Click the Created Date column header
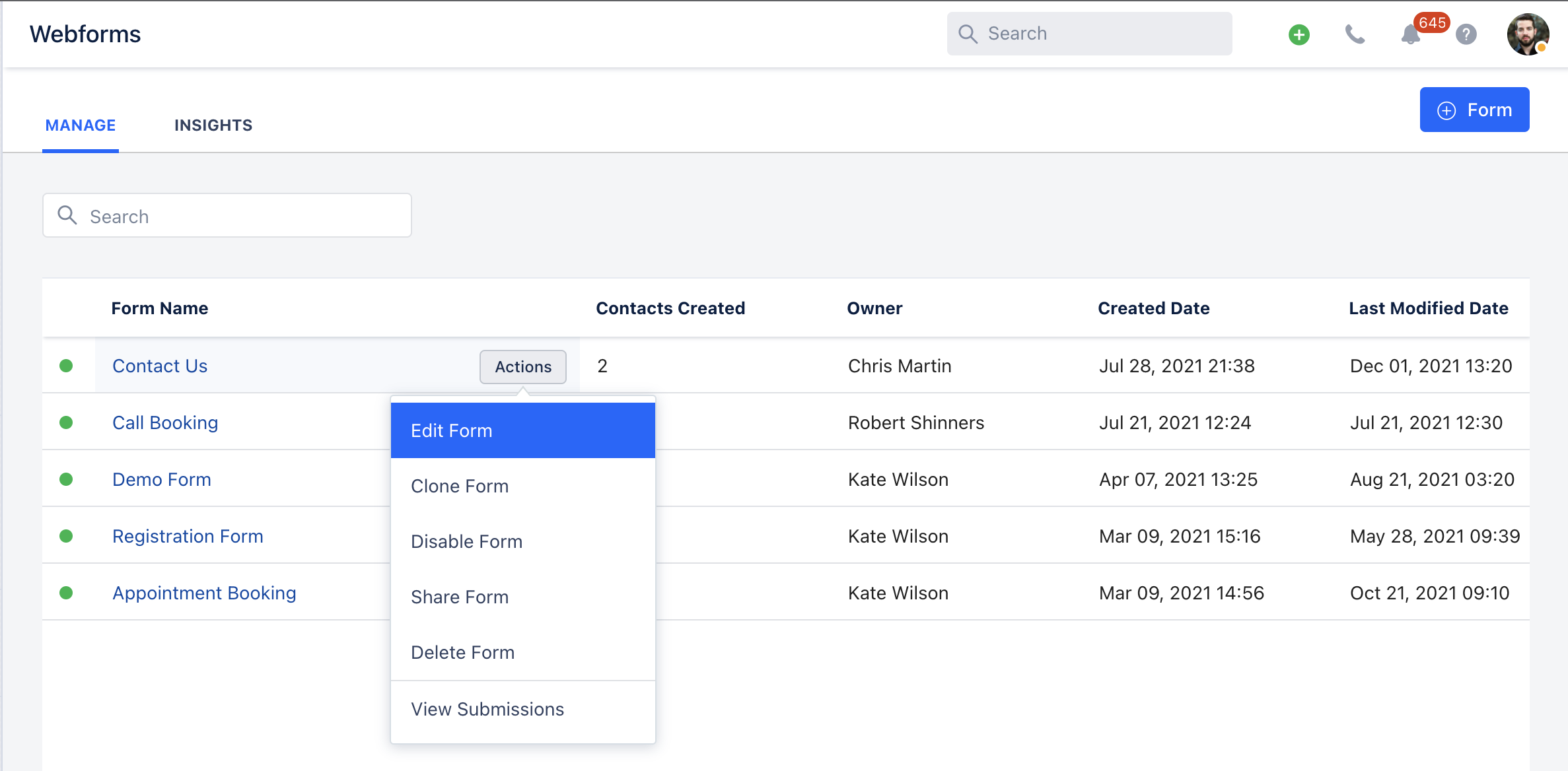This screenshot has width=1568, height=771. [x=1153, y=308]
